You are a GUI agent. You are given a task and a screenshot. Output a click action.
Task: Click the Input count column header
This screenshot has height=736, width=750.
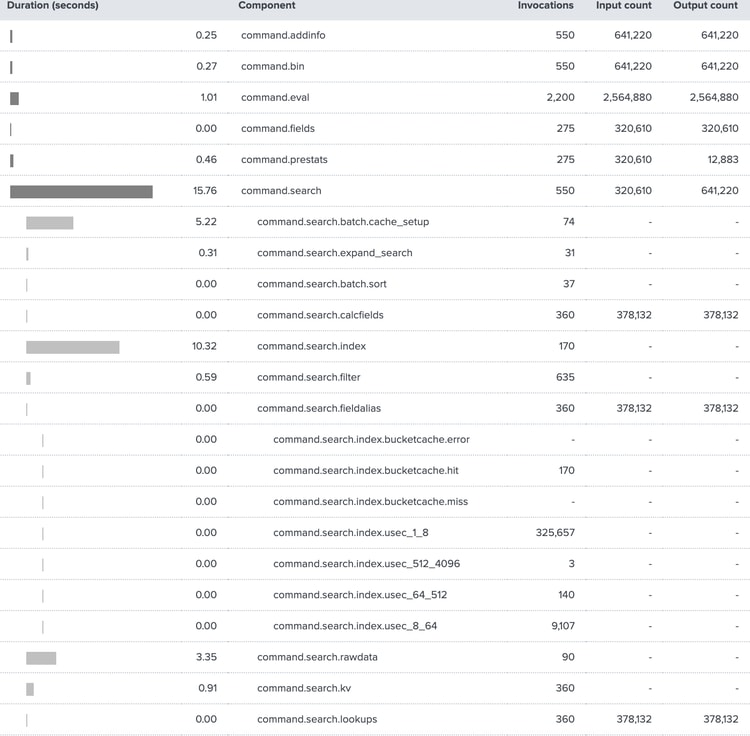coord(623,6)
